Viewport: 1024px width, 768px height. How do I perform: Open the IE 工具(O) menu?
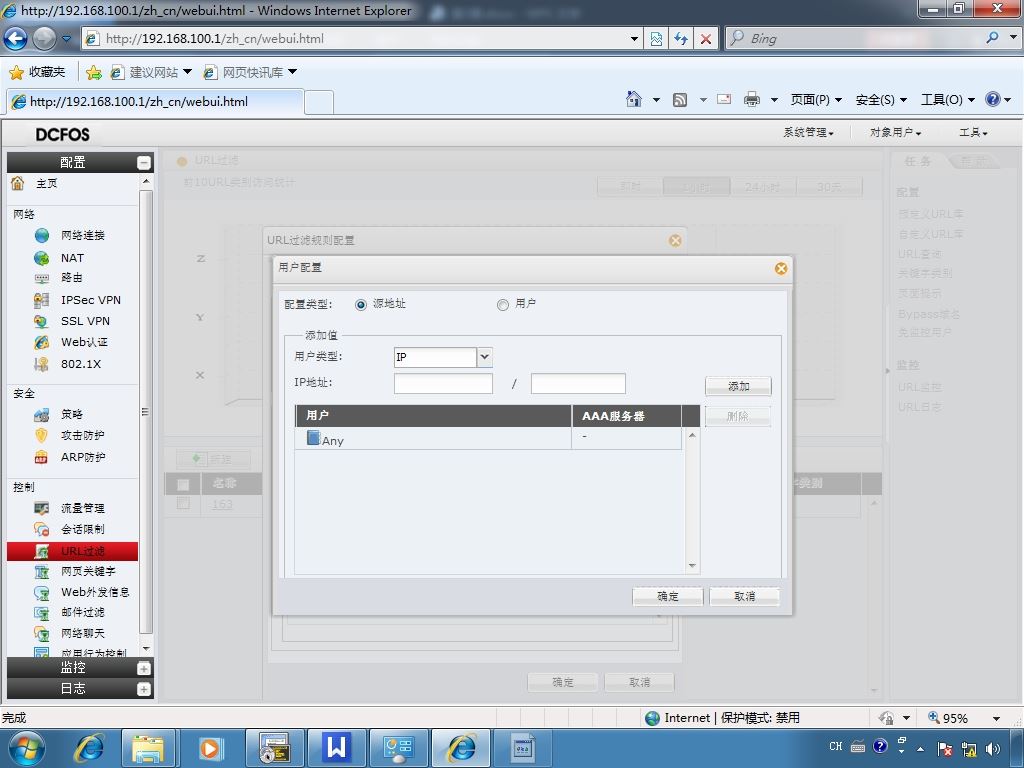(948, 99)
